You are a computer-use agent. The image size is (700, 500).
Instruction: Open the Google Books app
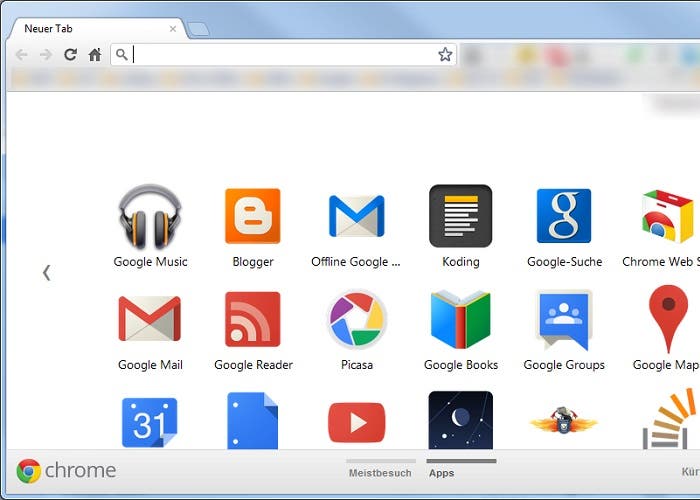460,320
